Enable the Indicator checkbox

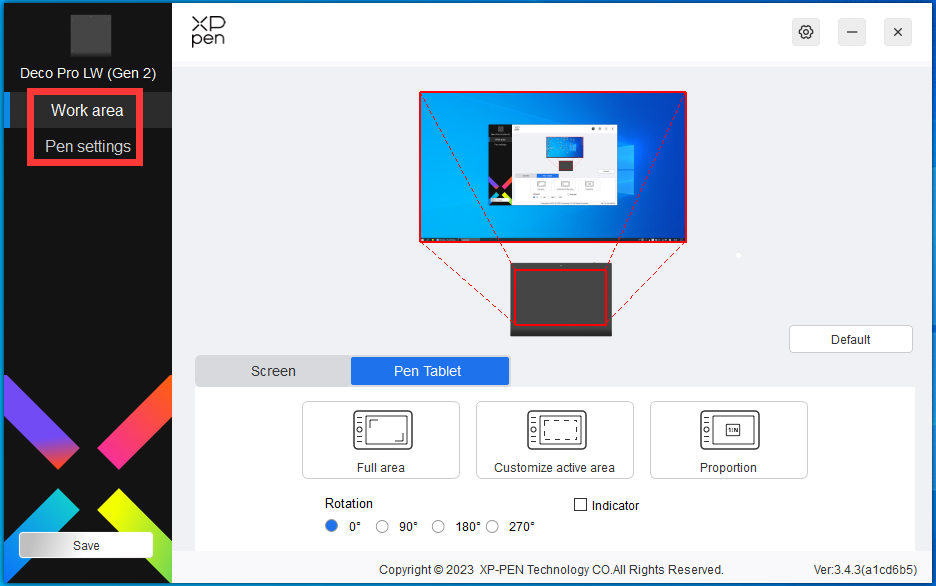click(580, 505)
